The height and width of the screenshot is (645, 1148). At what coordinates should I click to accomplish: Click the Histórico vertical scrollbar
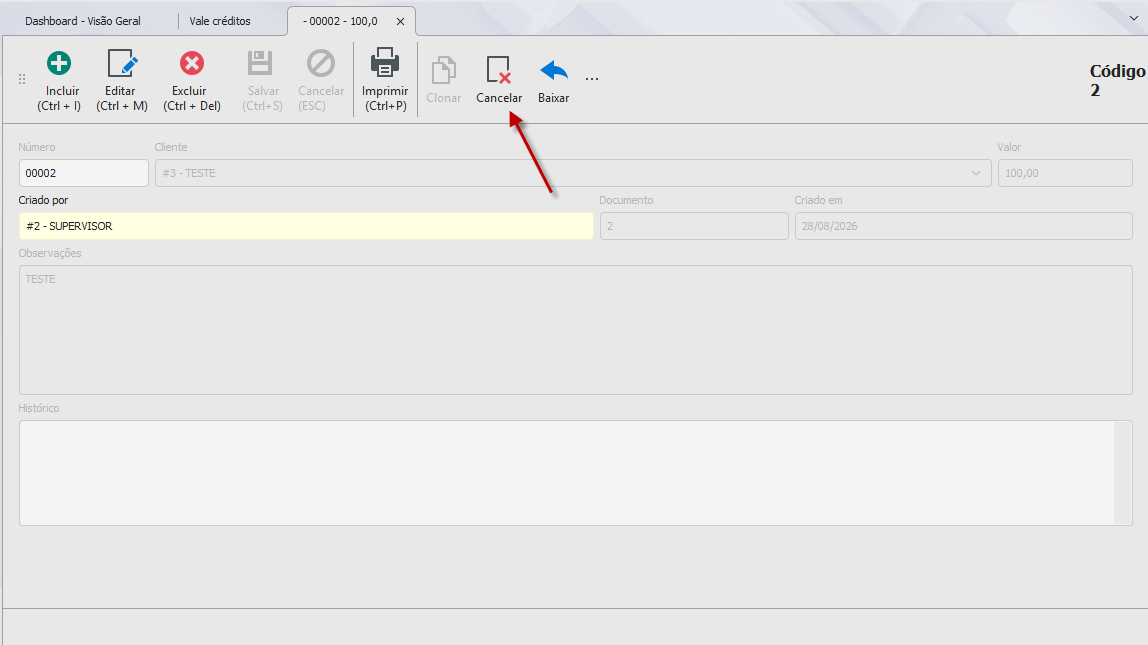[1122, 473]
